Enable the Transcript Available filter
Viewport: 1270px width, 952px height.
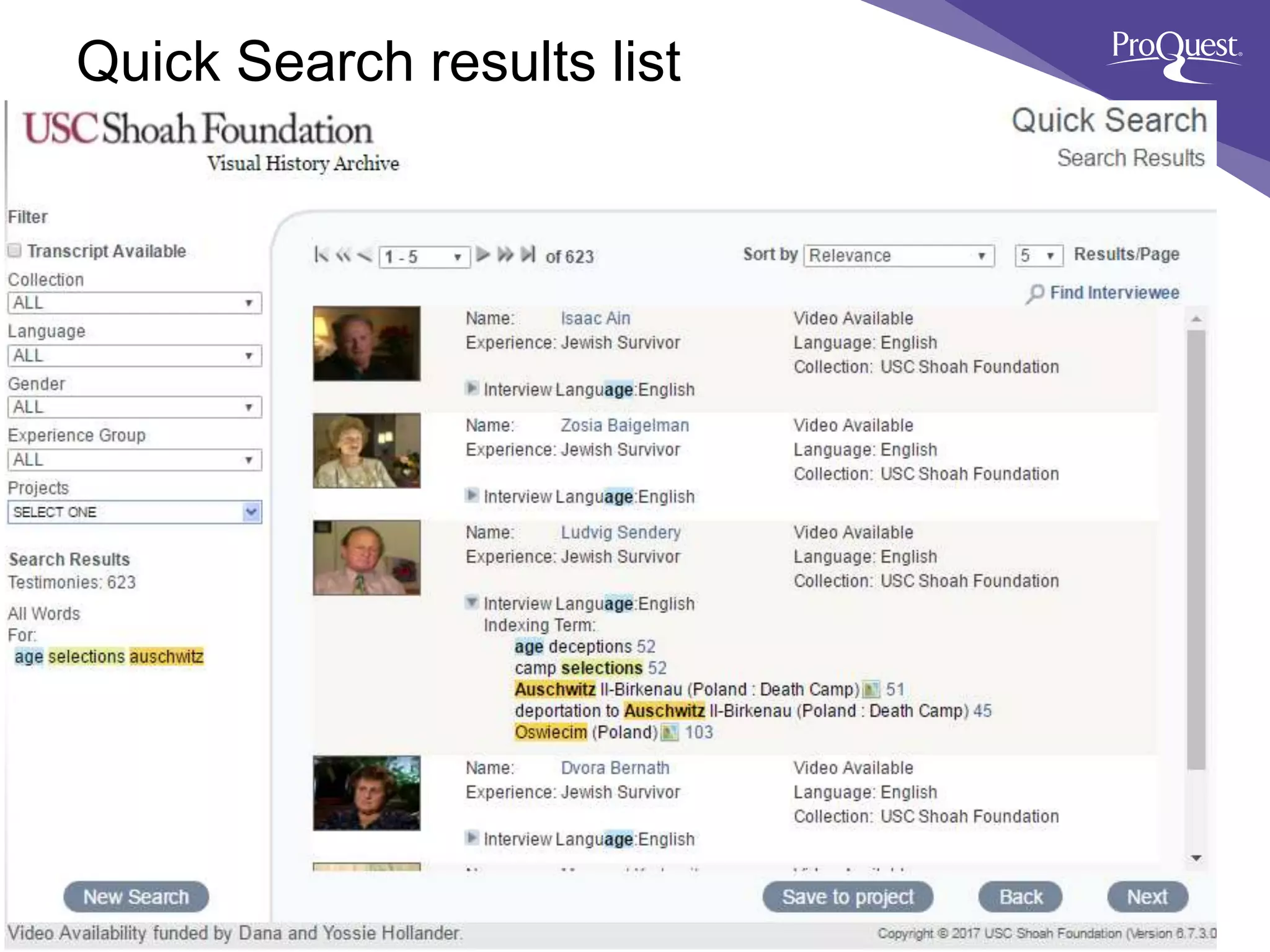tap(15, 250)
